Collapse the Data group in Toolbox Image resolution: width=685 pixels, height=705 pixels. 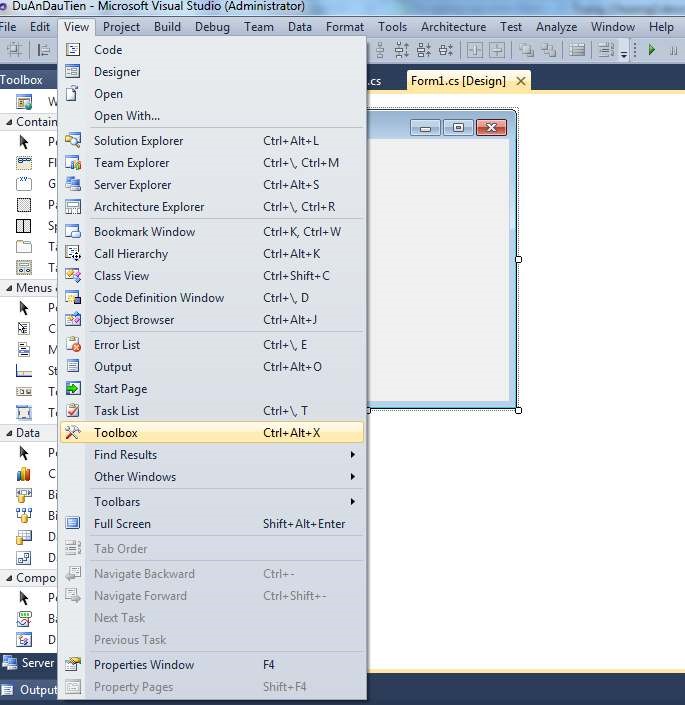pos(8,433)
